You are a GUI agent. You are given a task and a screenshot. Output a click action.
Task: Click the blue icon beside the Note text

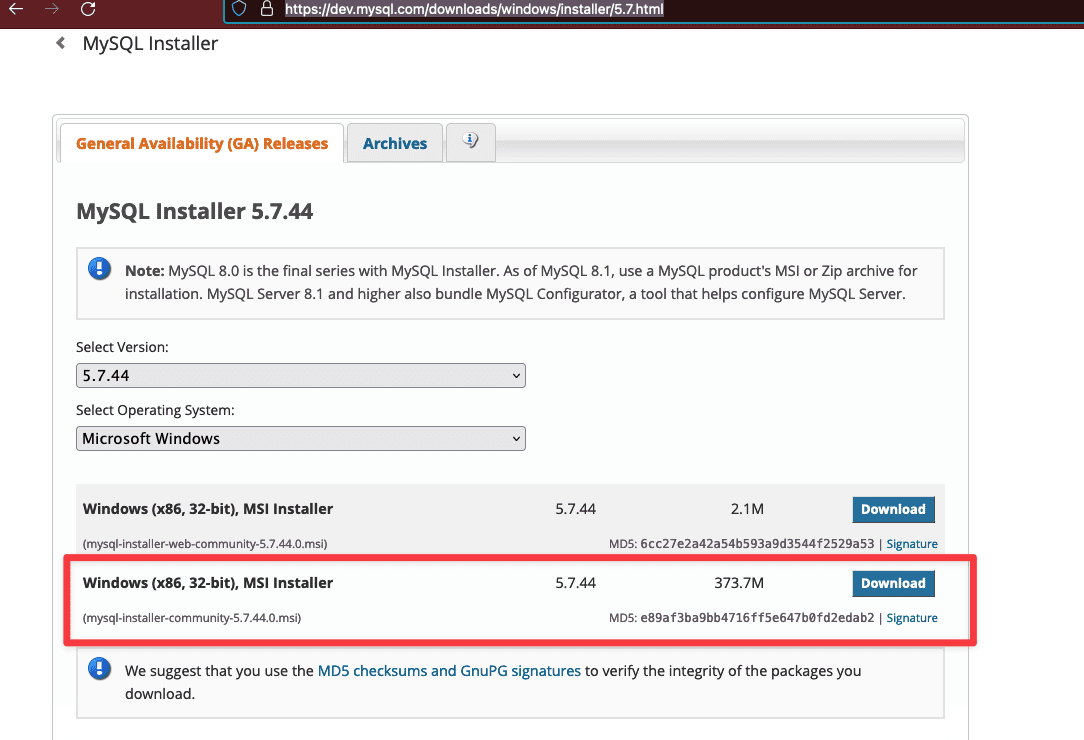pyautogui.click(x=100, y=269)
